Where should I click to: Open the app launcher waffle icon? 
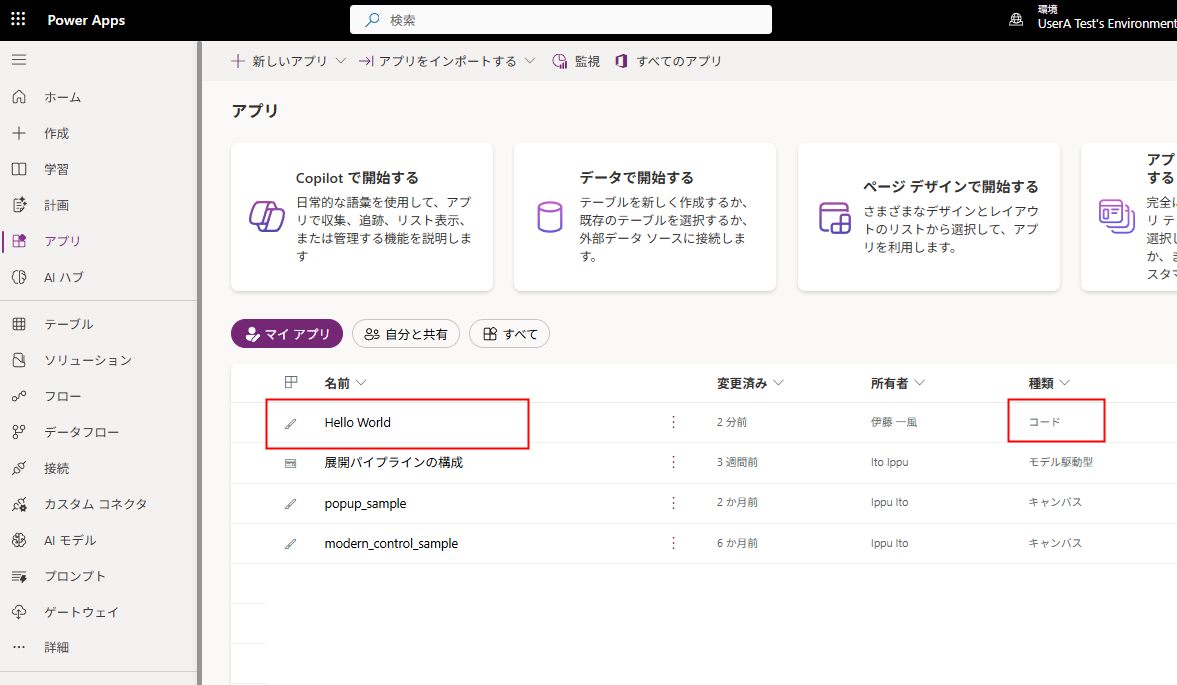[x=18, y=20]
